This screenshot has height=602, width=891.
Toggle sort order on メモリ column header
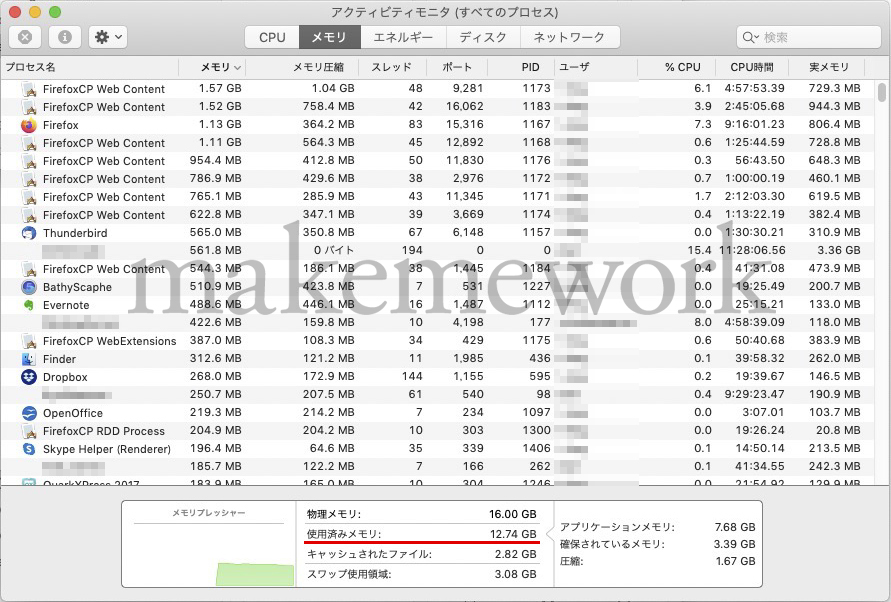click(211, 67)
